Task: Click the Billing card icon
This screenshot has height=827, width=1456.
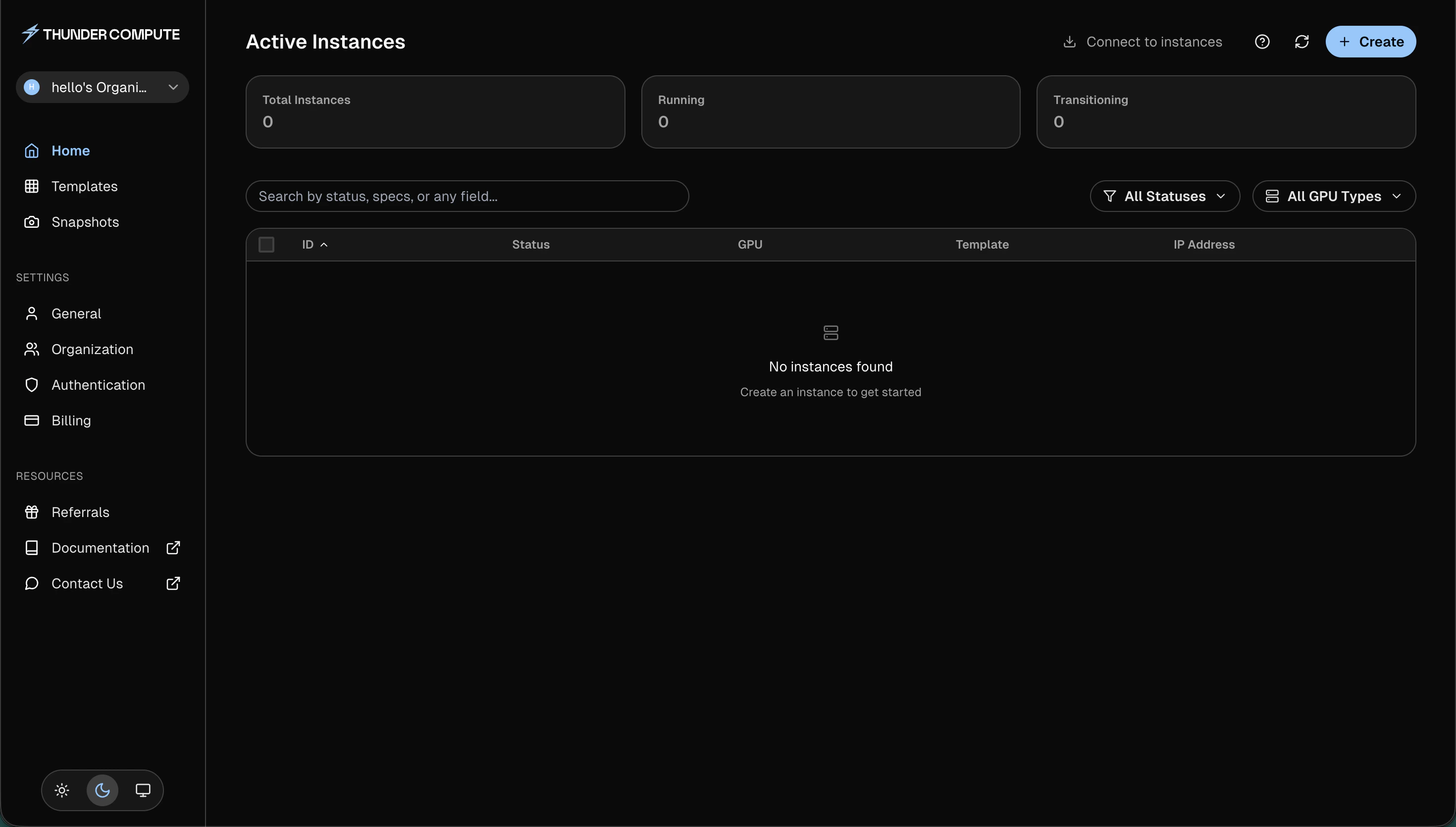Action: coord(32,420)
